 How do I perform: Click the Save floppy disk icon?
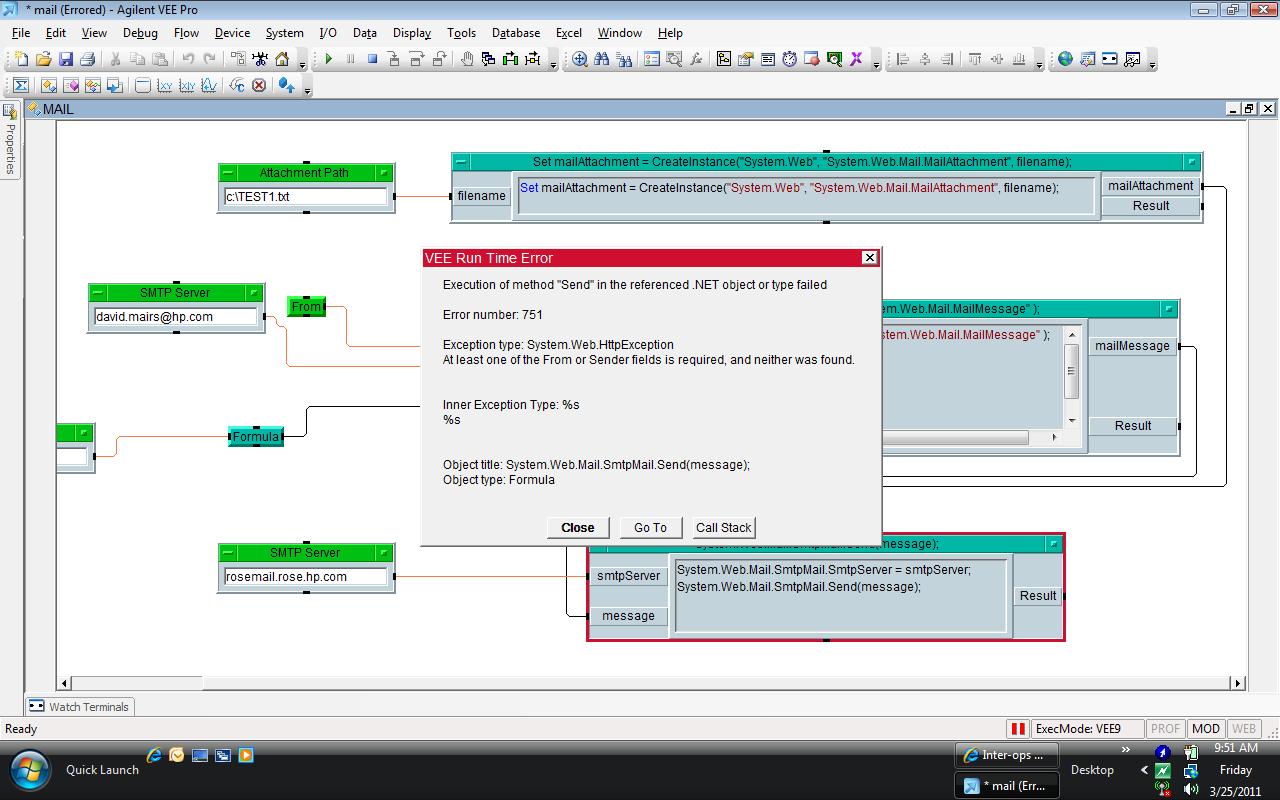65,60
